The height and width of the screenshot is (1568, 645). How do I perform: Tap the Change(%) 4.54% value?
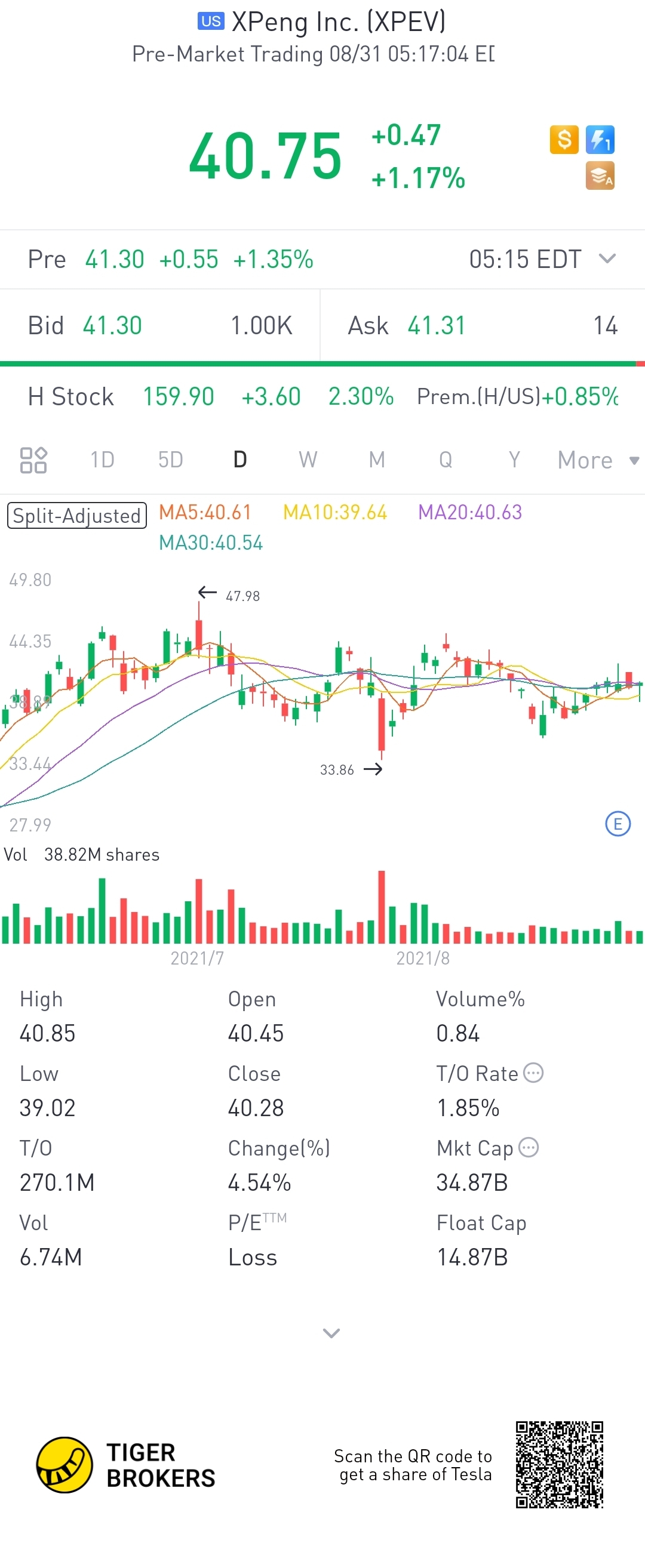point(259,1182)
